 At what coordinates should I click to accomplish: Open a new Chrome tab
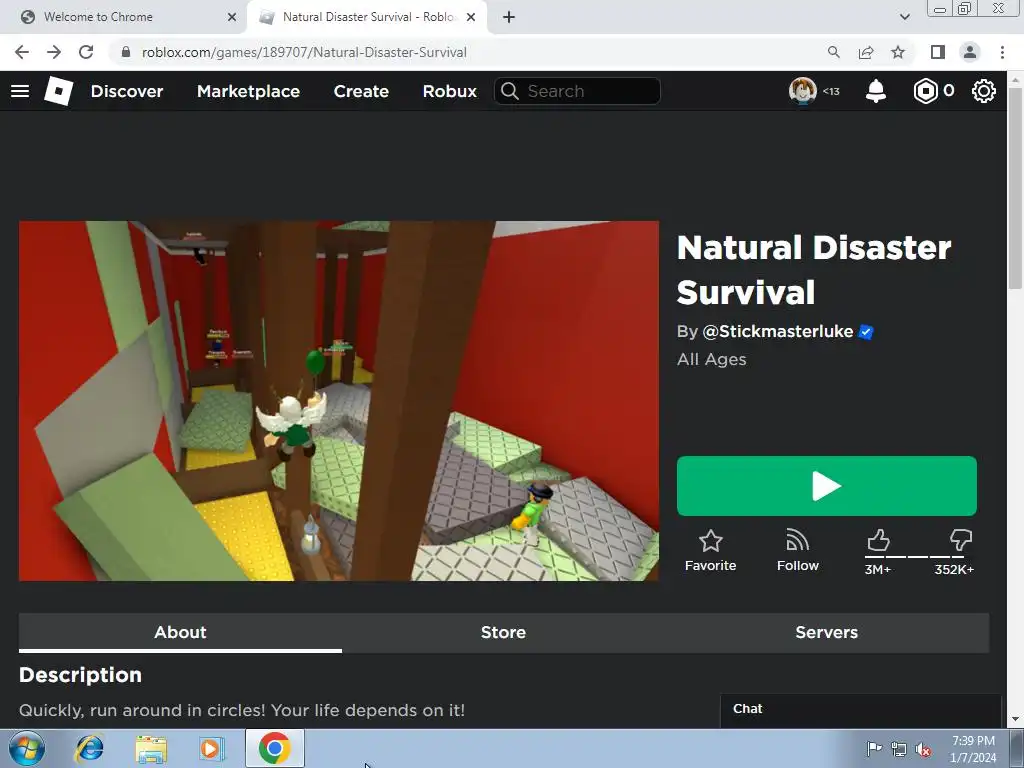pyautogui.click(x=509, y=17)
